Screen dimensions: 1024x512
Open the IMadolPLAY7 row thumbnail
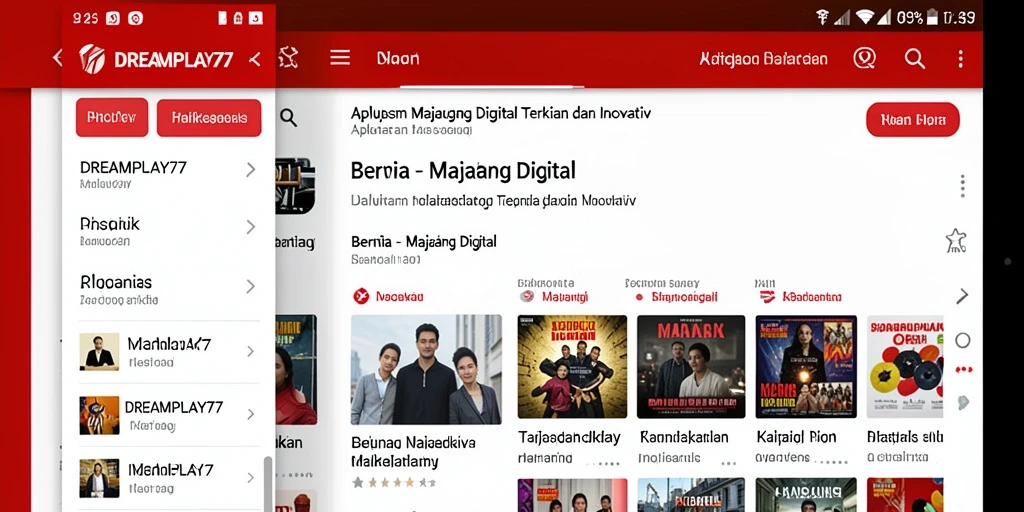99,478
